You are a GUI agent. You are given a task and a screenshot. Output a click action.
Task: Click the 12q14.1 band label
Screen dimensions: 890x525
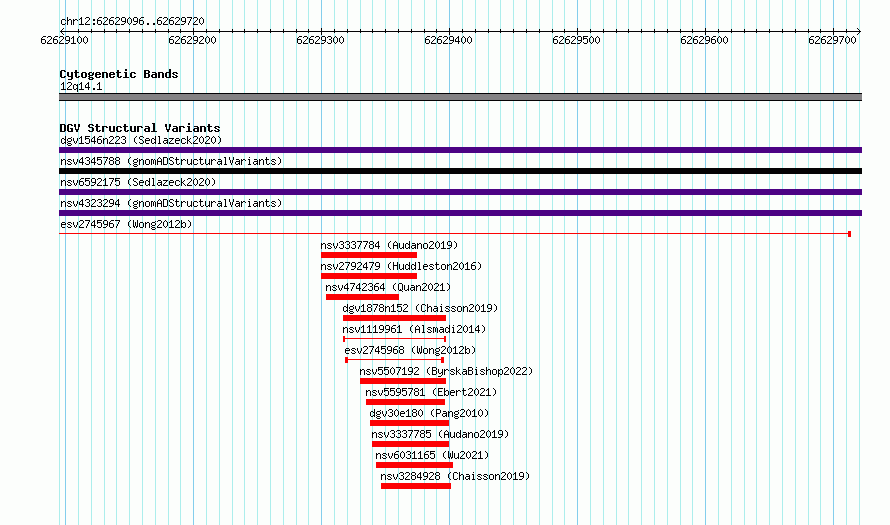coord(81,87)
